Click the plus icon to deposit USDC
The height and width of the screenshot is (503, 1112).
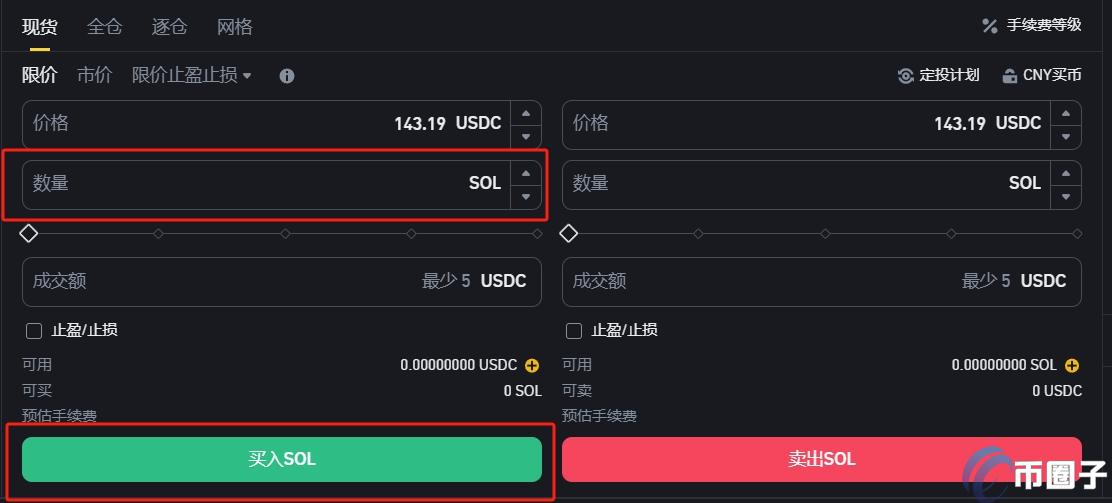pyautogui.click(x=531, y=365)
